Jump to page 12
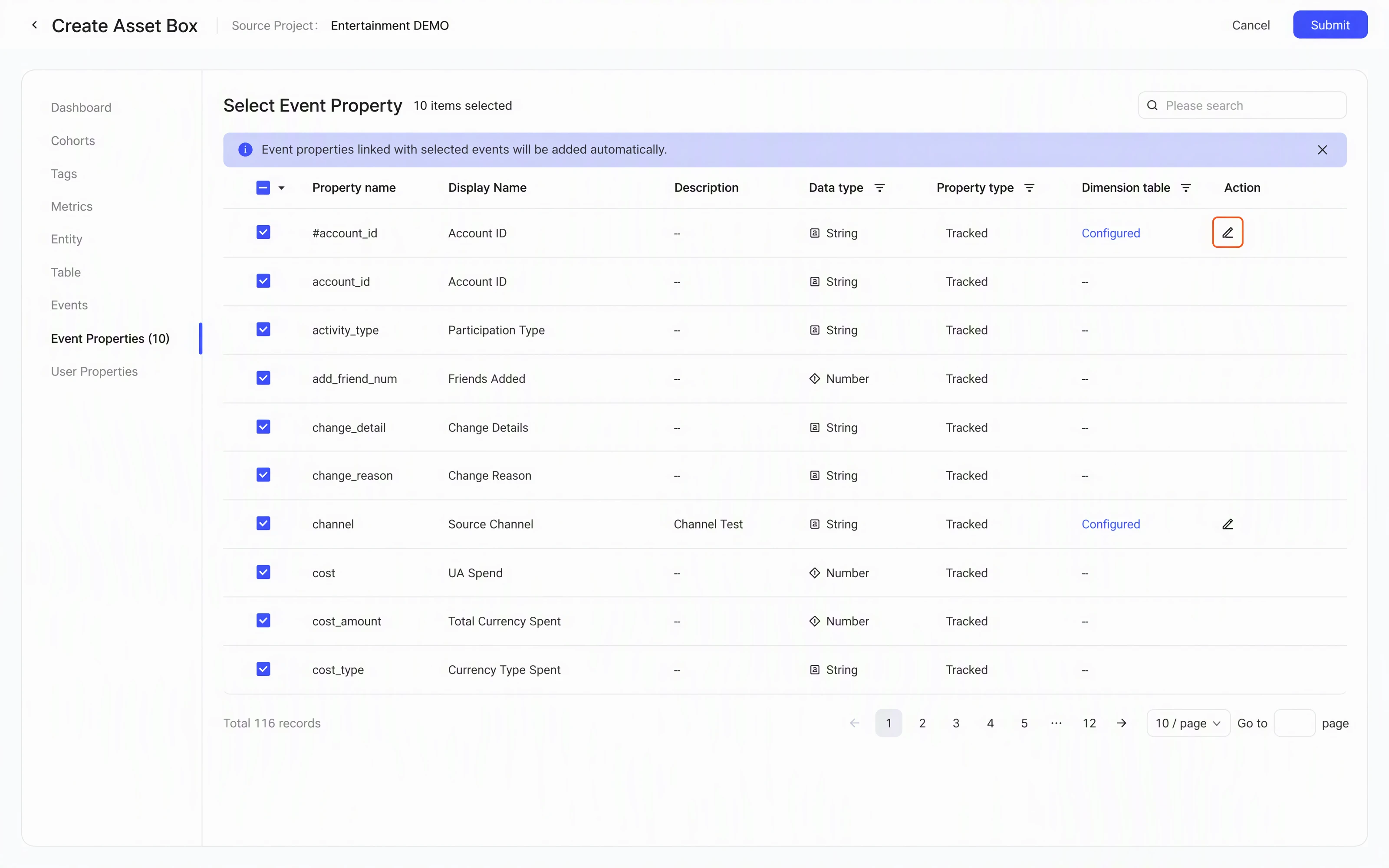This screenshot has height=868, width=1389. [x=1089, y=723]
